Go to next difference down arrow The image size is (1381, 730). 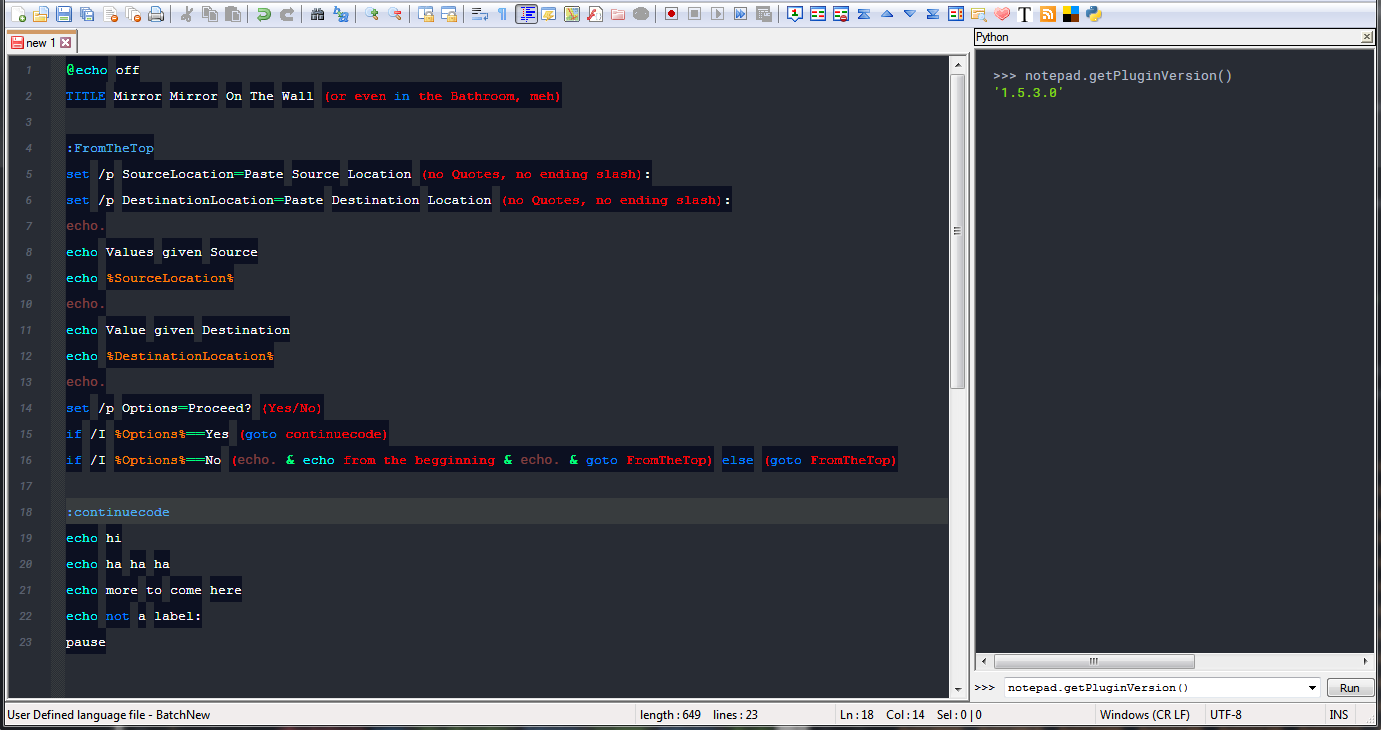910,14
